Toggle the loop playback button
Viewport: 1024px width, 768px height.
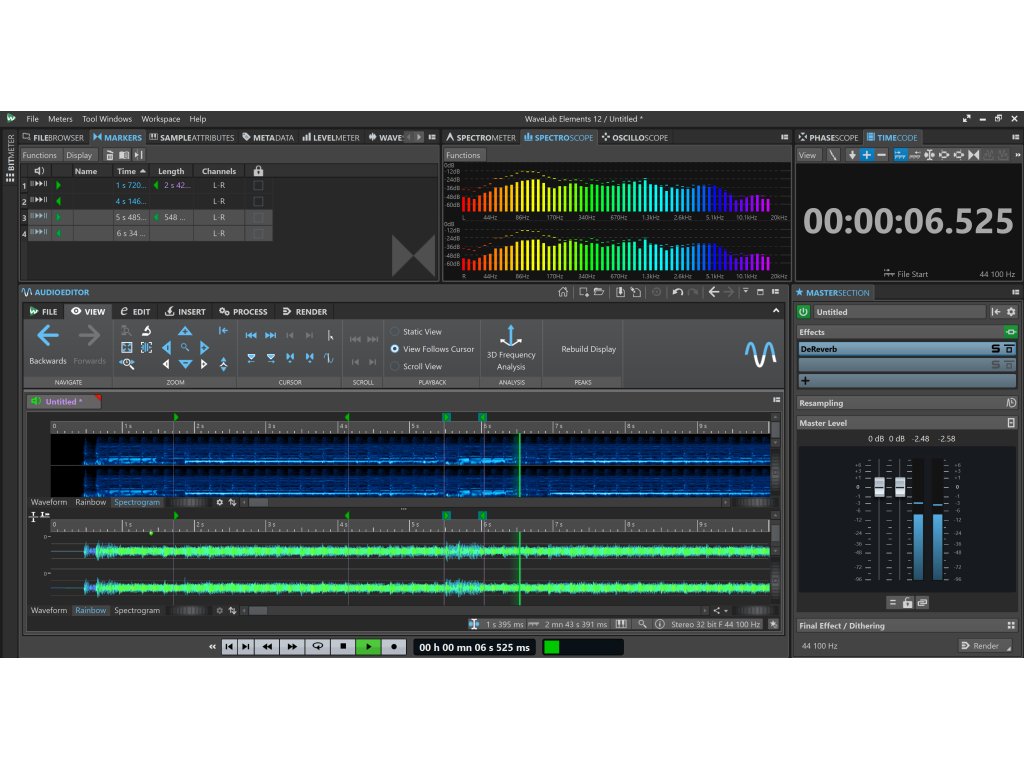pos(318,647)
